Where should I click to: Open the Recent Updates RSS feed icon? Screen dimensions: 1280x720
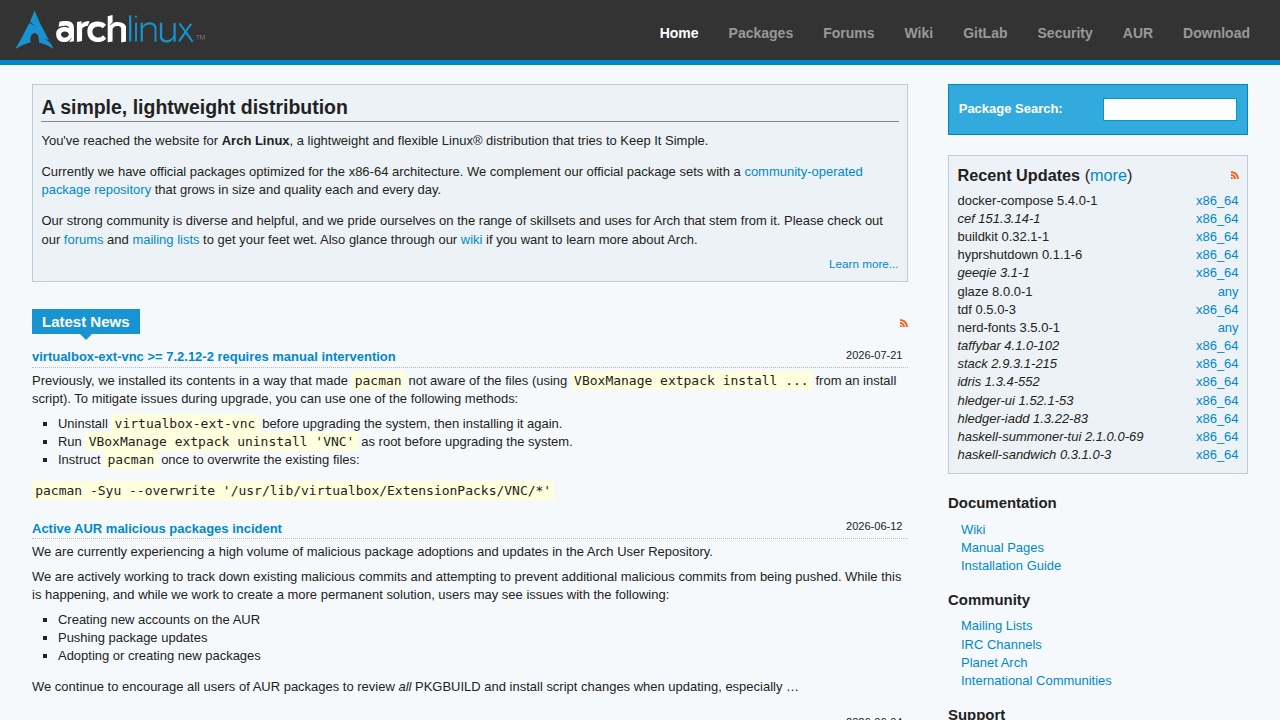[x=1234, y=175]
